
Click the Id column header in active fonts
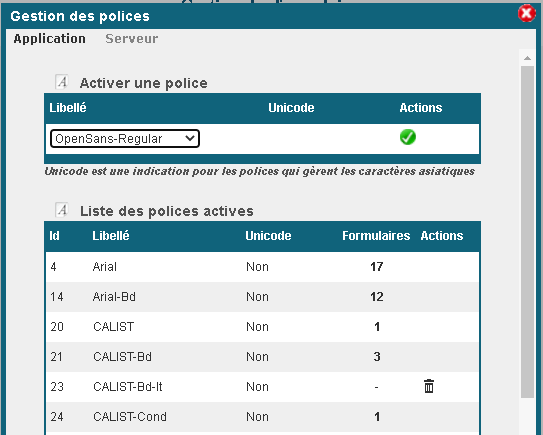coord(54,236)
